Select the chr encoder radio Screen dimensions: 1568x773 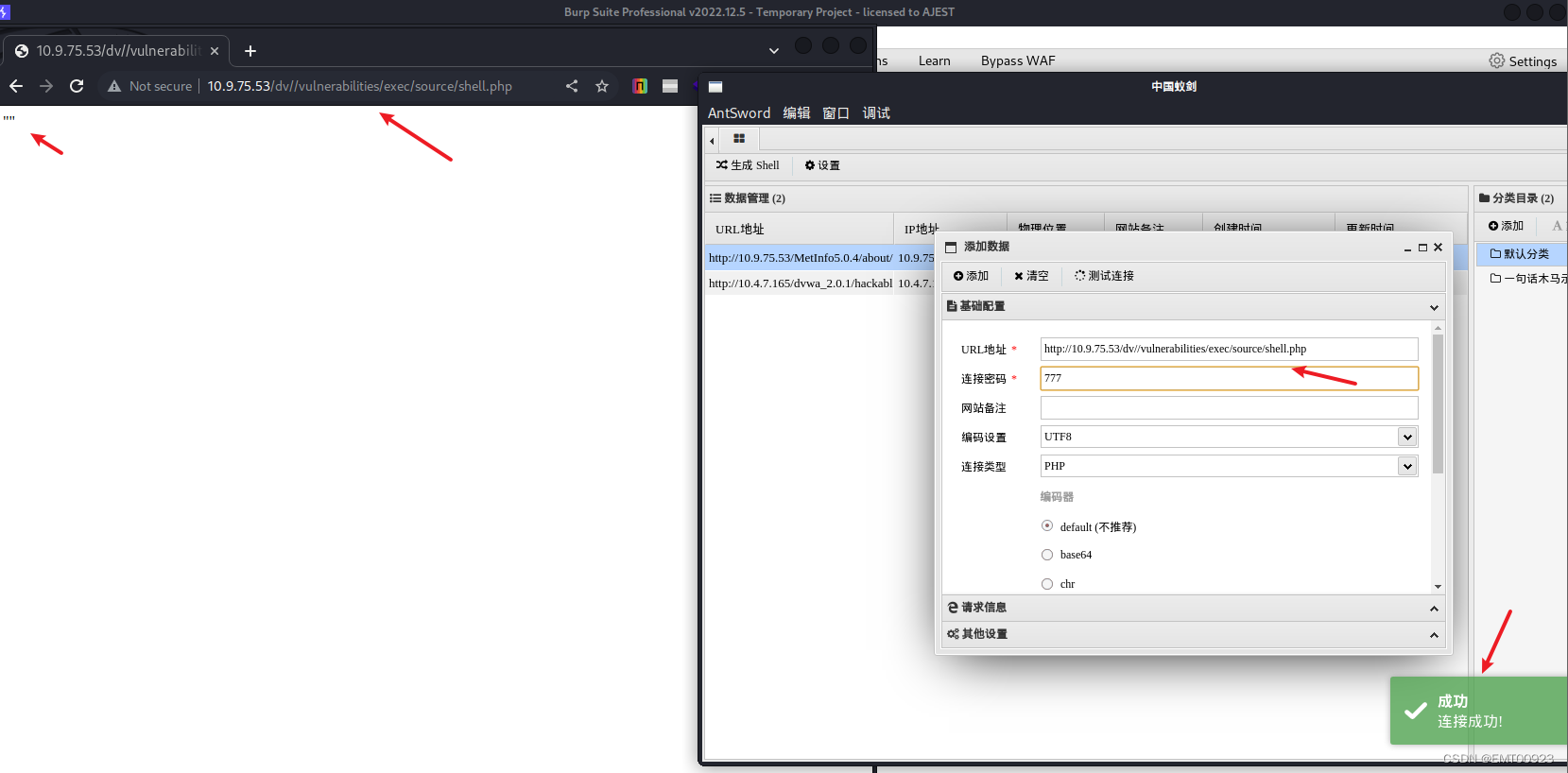tap(1047, 584)
